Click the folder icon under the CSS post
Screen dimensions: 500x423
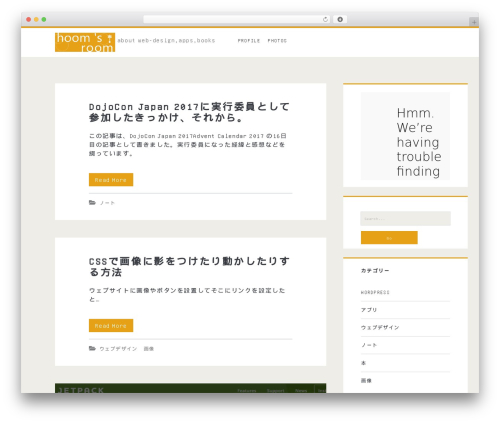click(92, 349)
